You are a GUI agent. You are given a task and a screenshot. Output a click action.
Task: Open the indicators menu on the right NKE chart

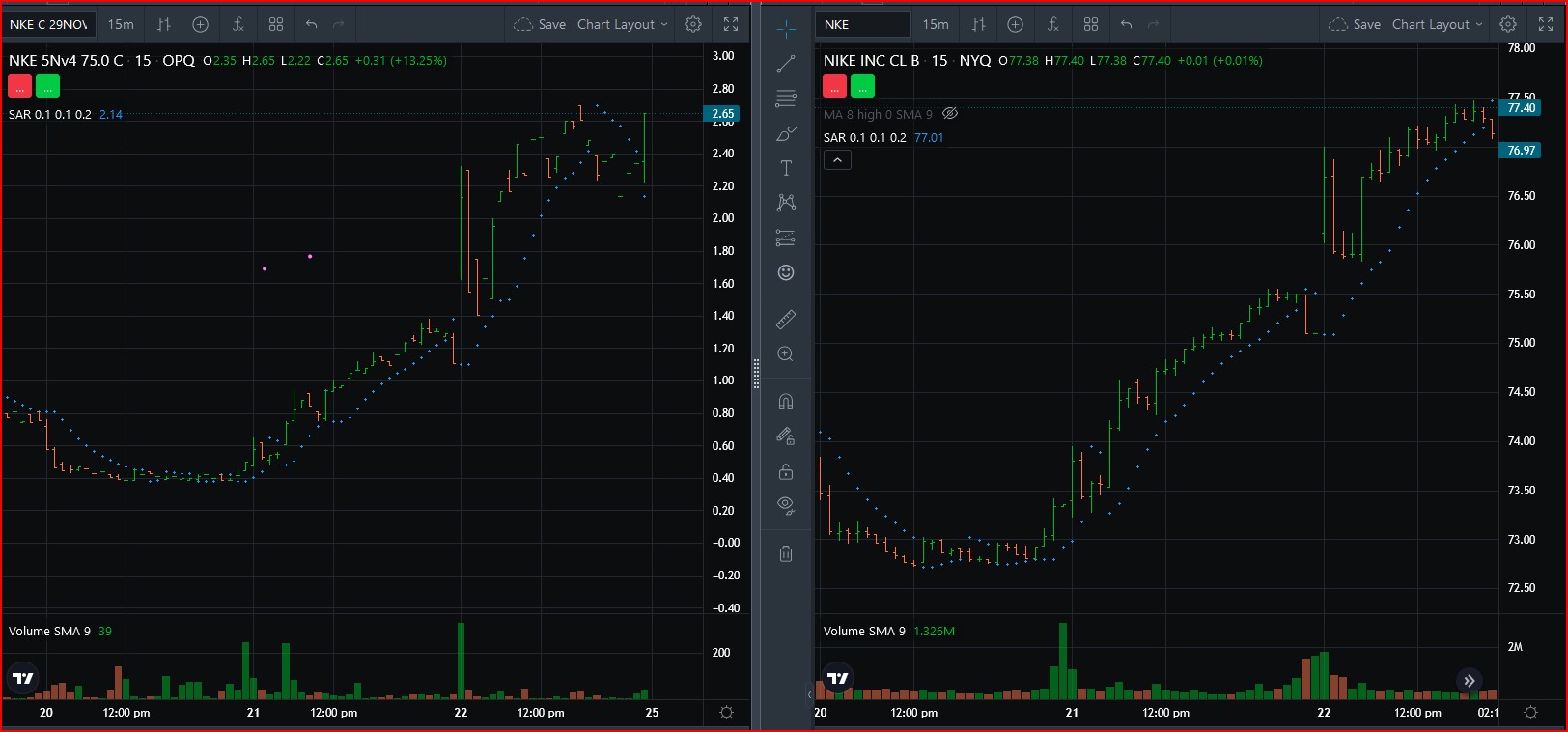click(x=1053, y=24)
